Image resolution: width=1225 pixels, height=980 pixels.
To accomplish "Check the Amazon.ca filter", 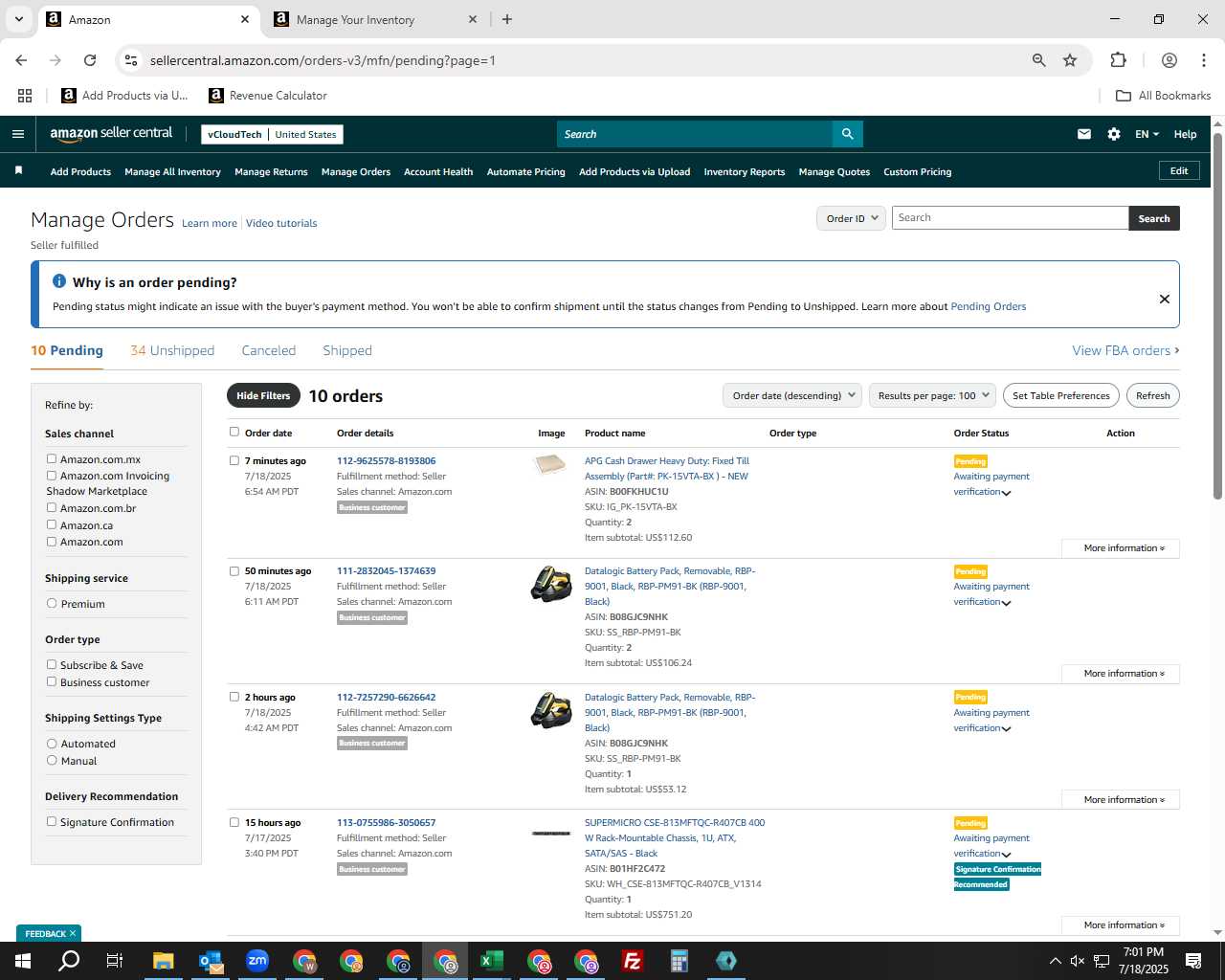I will (52, 524).
